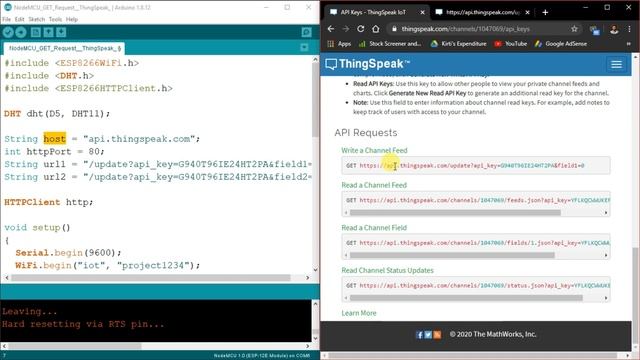Screen dimensions: 640x360
Task: Go forward in the browser
Action: click(346, 29)
